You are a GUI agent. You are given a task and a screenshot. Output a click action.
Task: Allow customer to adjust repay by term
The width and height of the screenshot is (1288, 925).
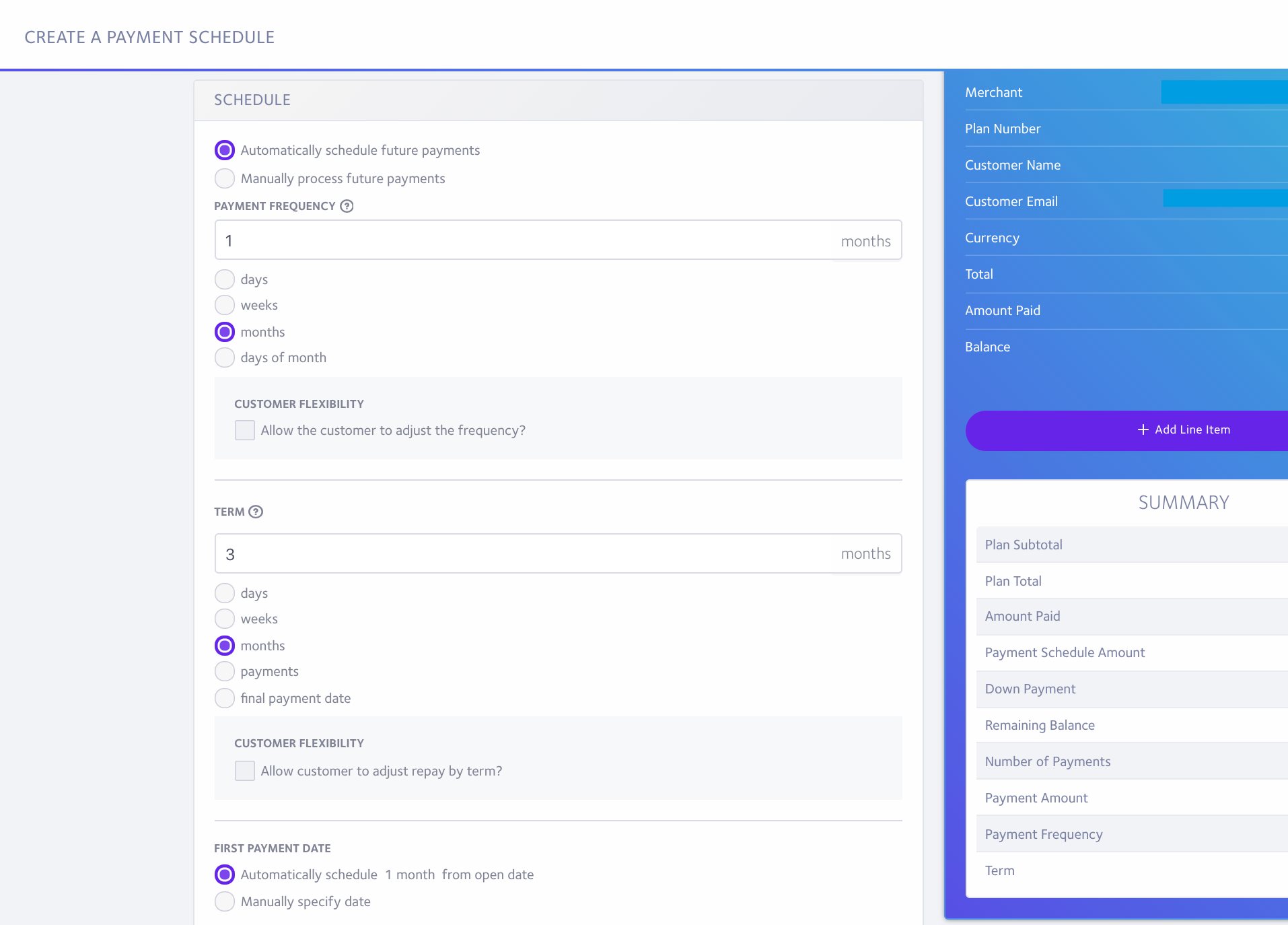(245, 771)
